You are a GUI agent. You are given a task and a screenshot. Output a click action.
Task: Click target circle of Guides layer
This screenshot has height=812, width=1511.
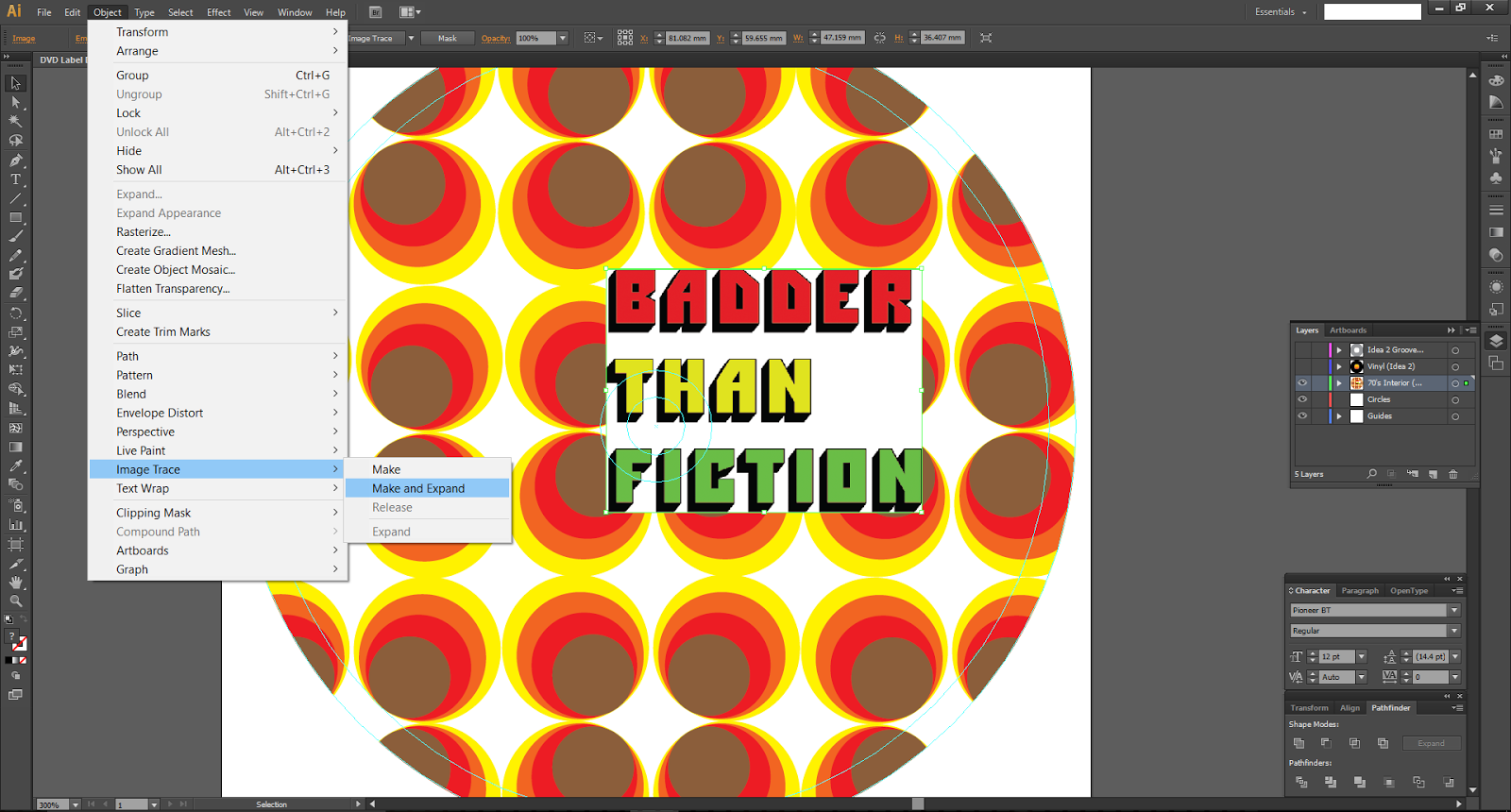pyautogui.click(x=1455, y=416)
